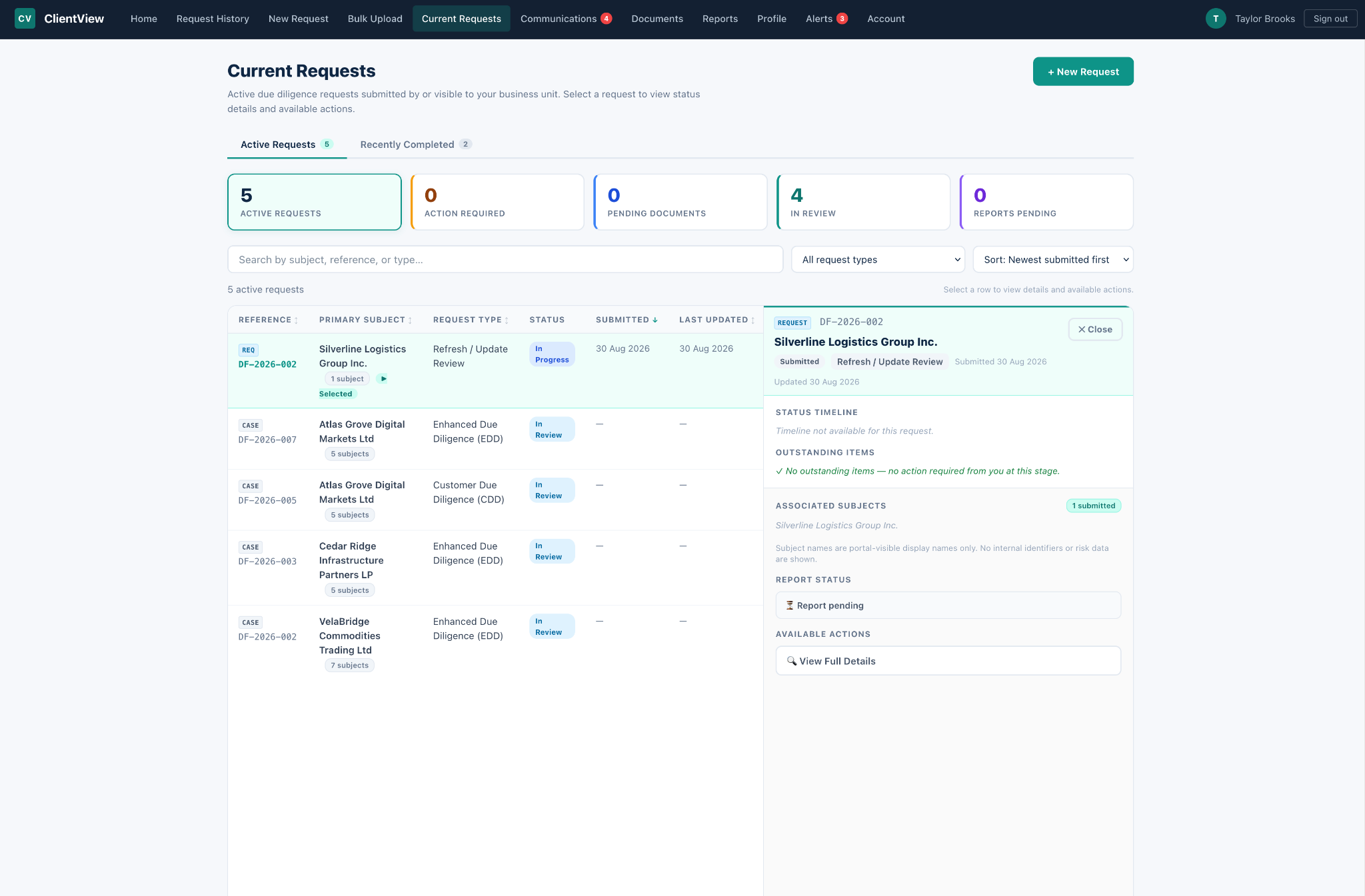This screenshot has width=1365, height=896.
Task: Sort table by Primary Subject column
Action: 365,320
